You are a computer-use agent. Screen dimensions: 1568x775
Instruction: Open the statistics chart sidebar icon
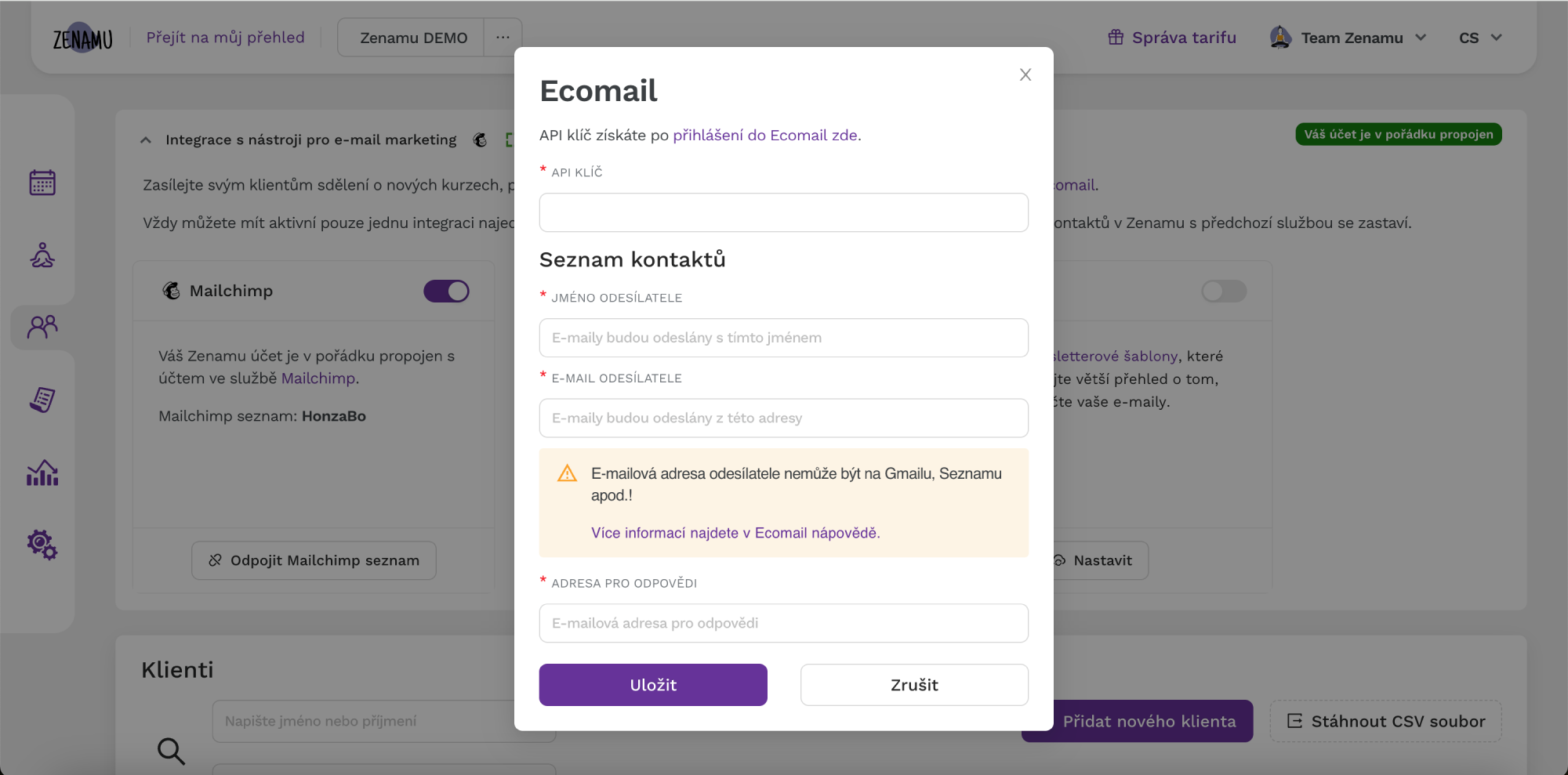42,473
